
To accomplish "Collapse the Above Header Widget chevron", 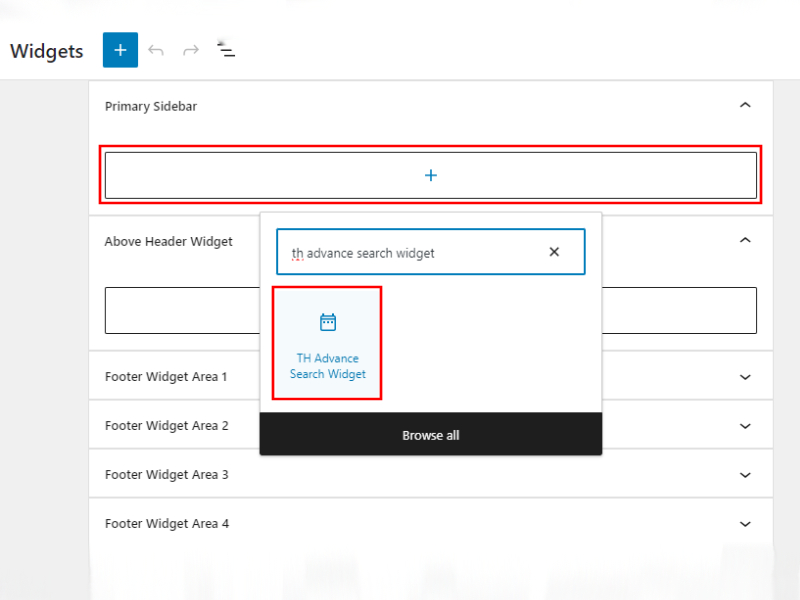I will point(744,240).
